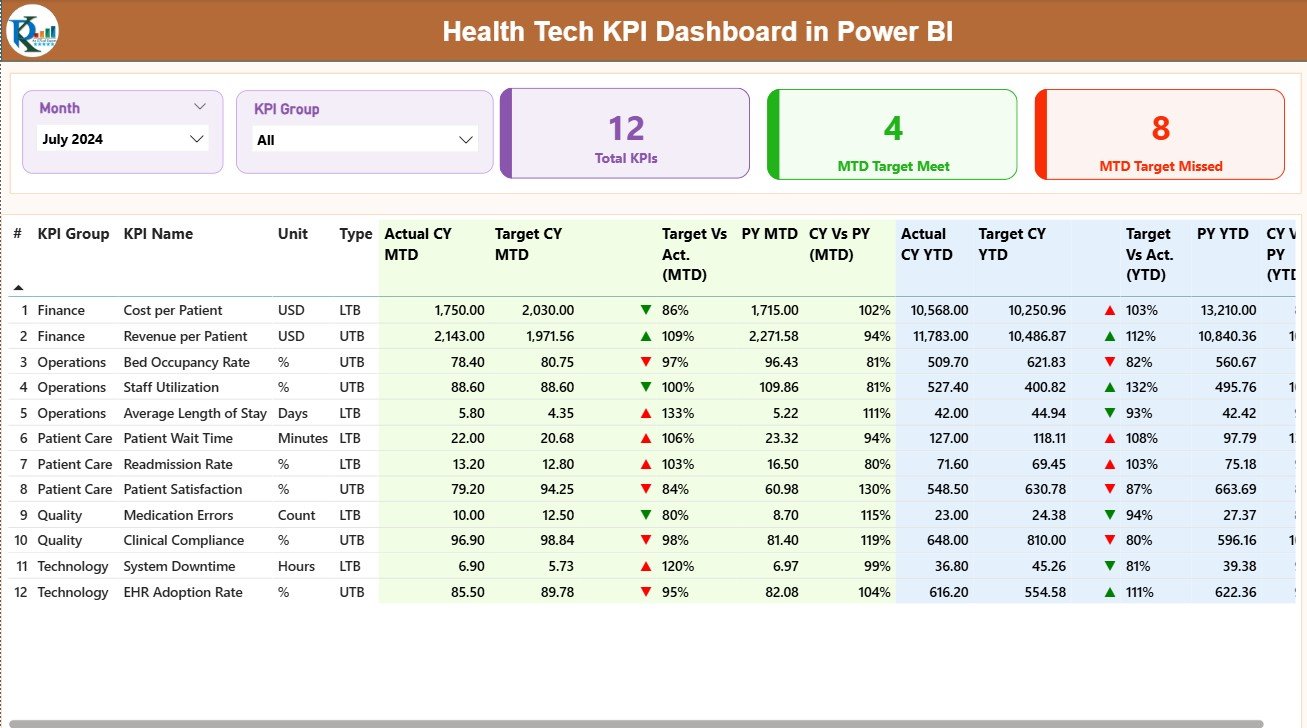Screen dimensions: 1307x728
Task: Click green up arrow for Staff Utilization YTD
Action: [1110, 387]
